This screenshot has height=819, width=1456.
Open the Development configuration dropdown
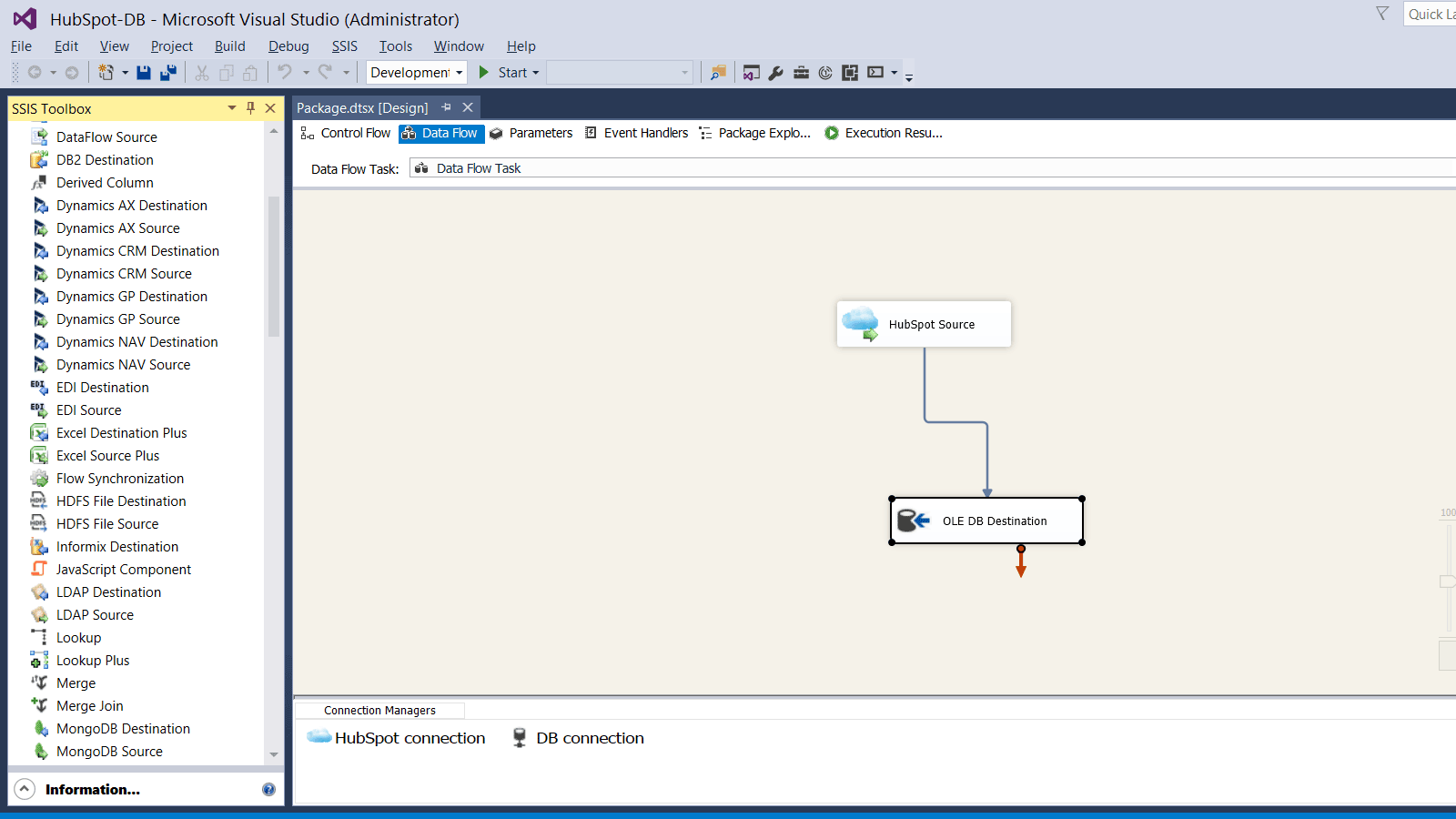point(460,72)
